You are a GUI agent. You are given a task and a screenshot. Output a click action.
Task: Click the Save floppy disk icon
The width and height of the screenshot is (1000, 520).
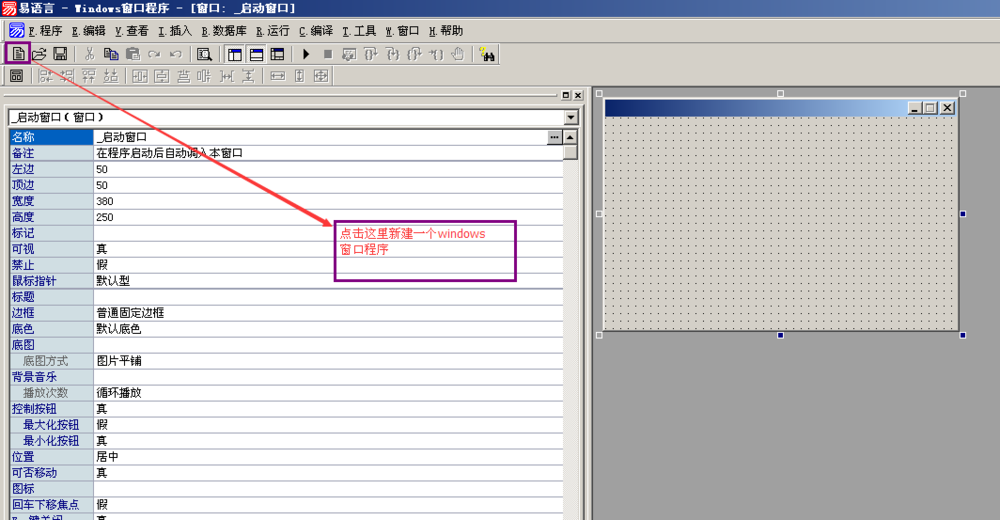[60, 54]
